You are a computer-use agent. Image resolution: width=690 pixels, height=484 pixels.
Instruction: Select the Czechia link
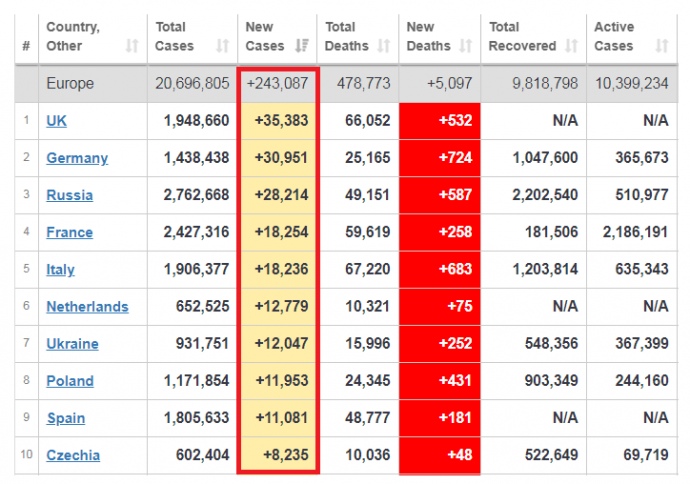tap(73, 455)
